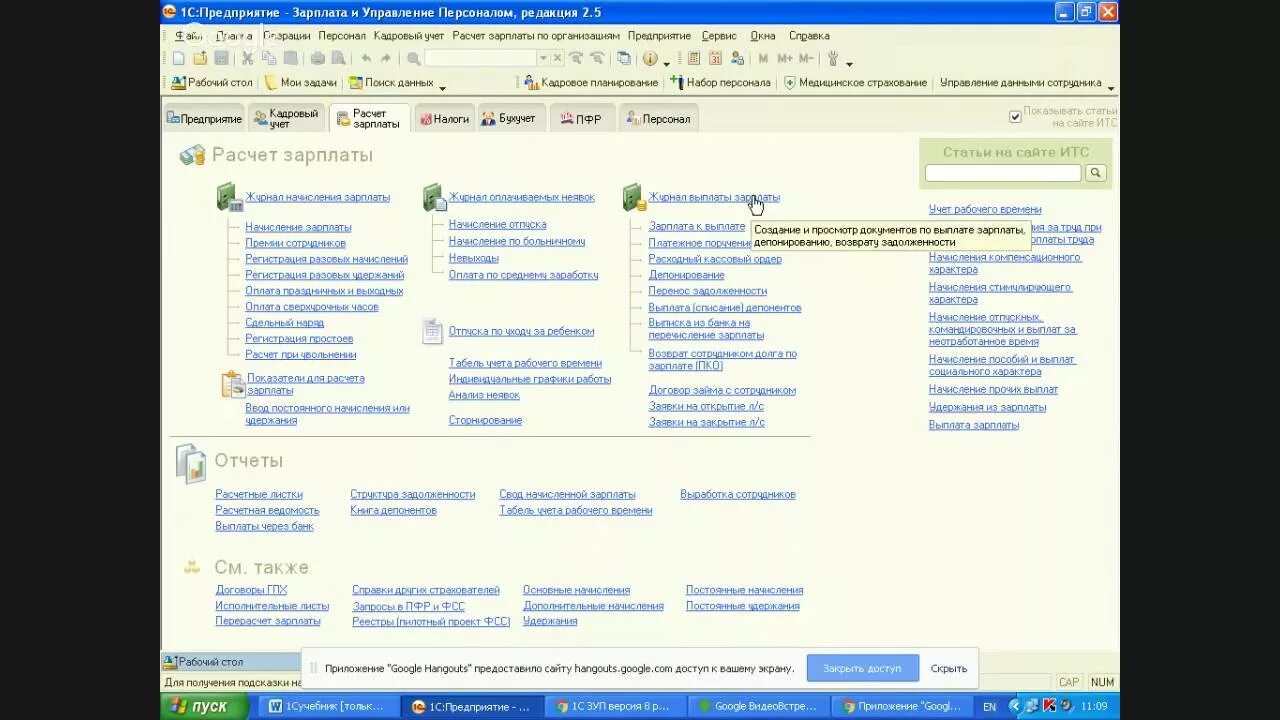This screenshot has width=1280, height=720.
Task: Open Расходный кассовый ордер link
Action: tap(715, 259)
